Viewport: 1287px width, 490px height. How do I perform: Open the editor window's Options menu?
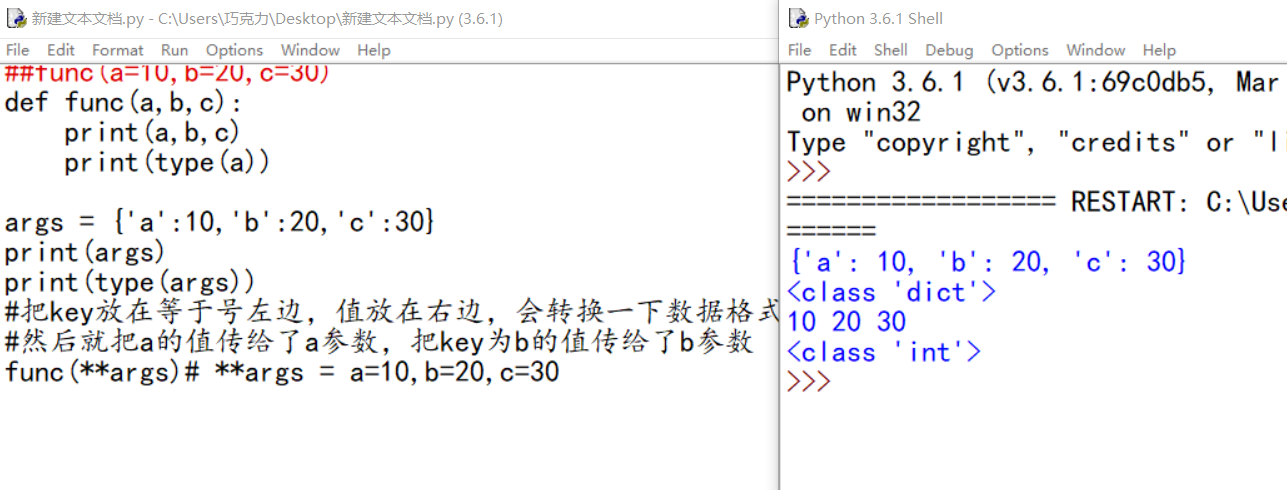234,50
